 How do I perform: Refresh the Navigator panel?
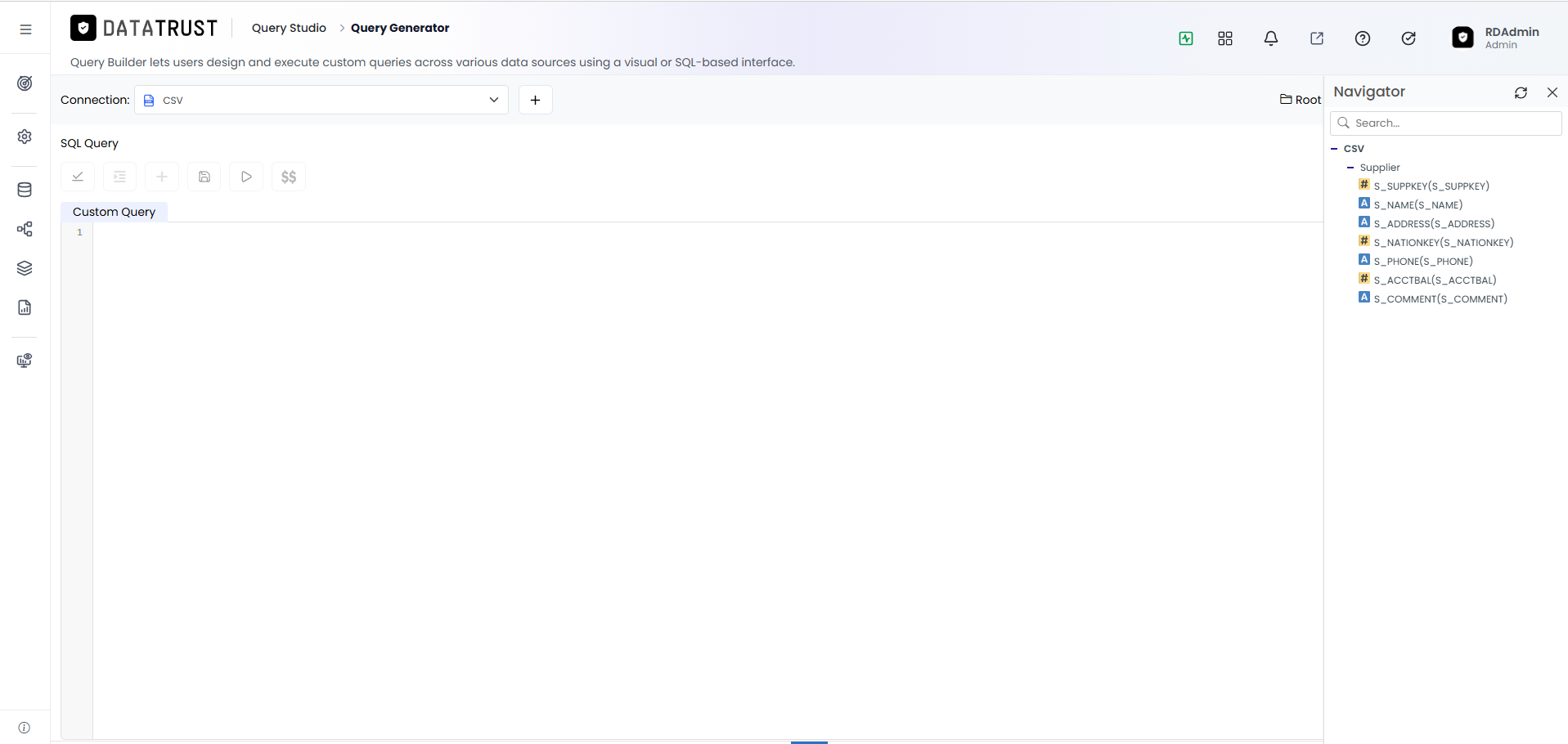click(1521, 92)
